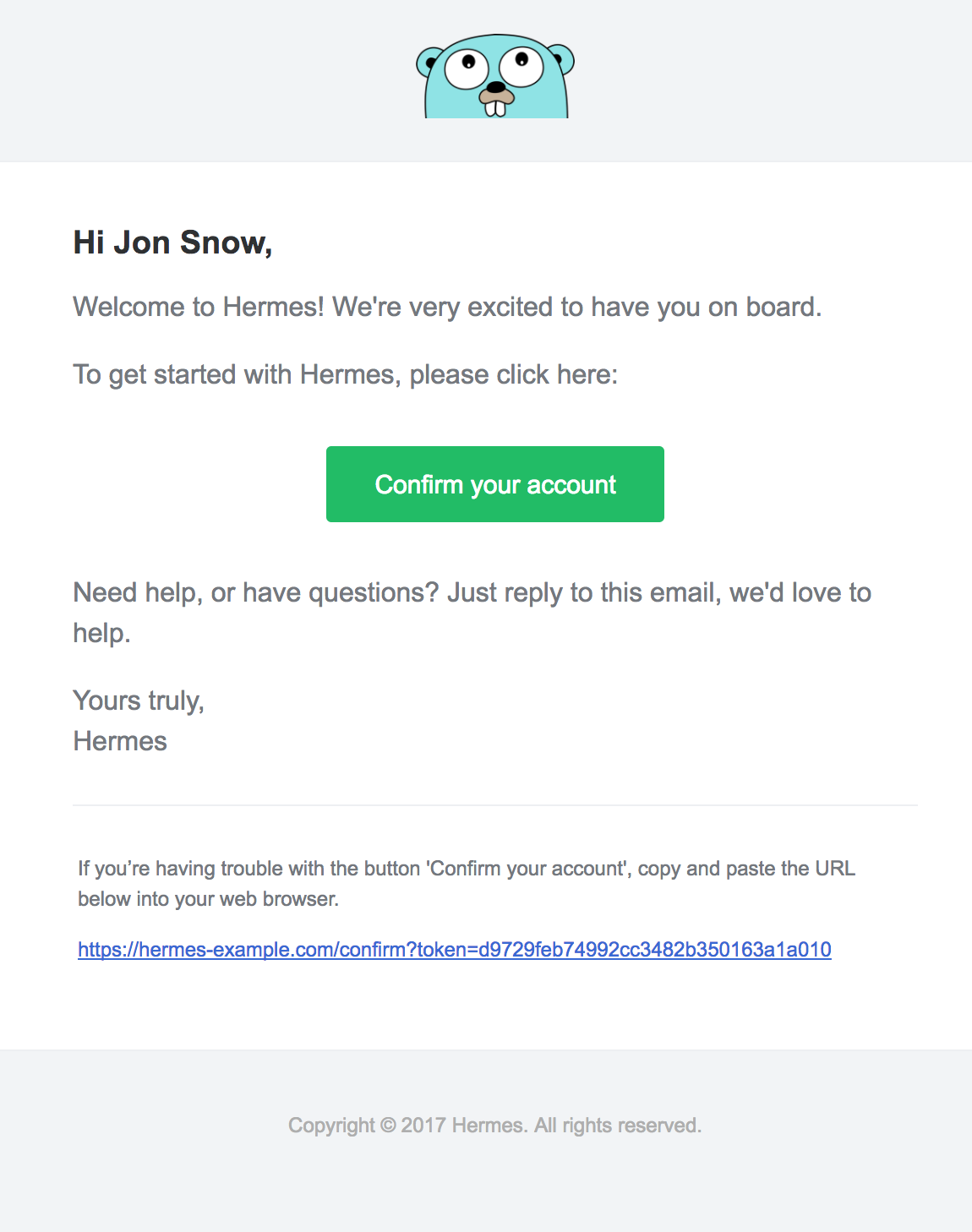
Task: Click the gopher's left eye
Action: coord(467,69)
